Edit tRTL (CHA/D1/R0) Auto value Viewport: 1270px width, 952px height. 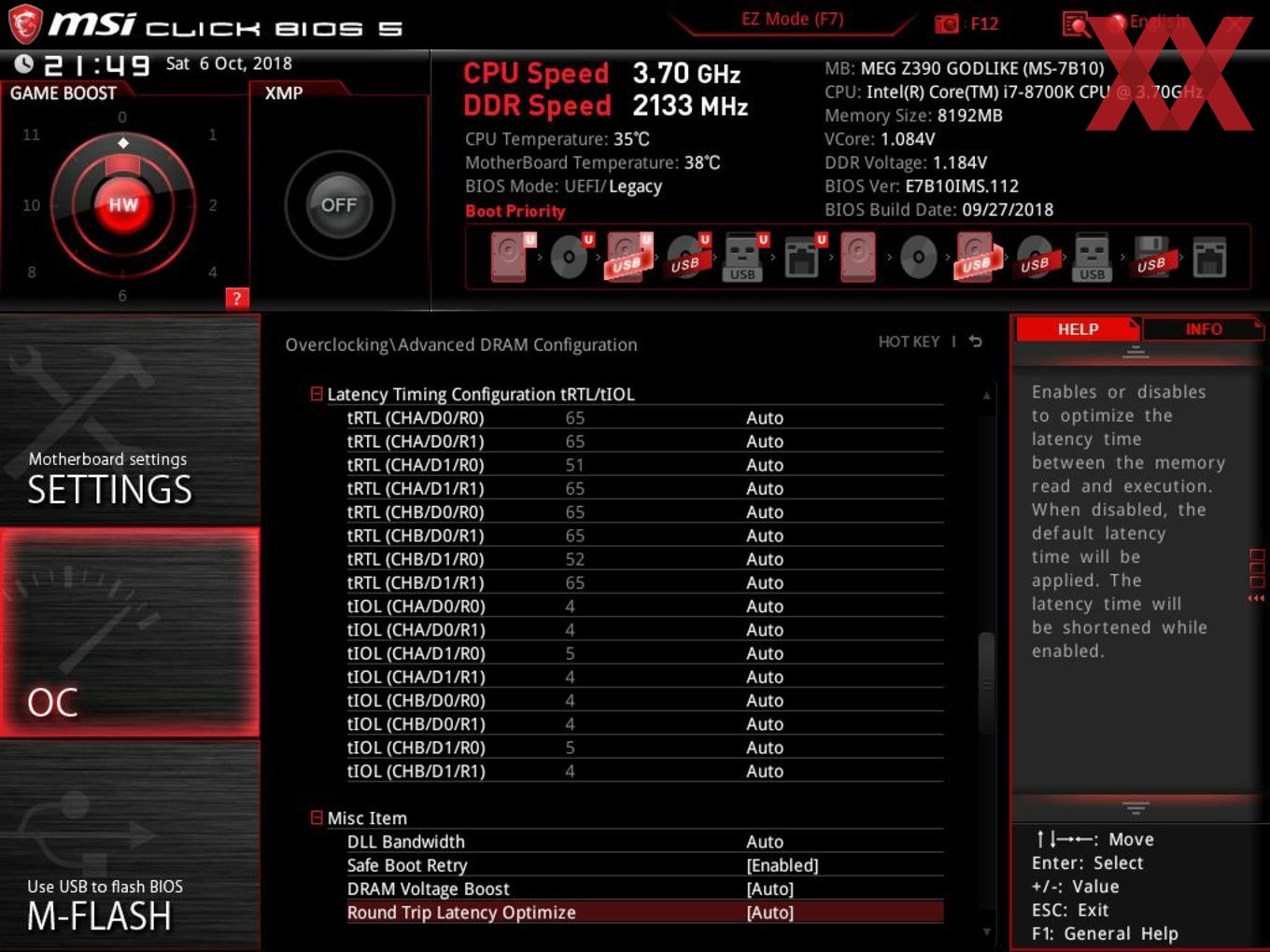[x=765, y=465]
